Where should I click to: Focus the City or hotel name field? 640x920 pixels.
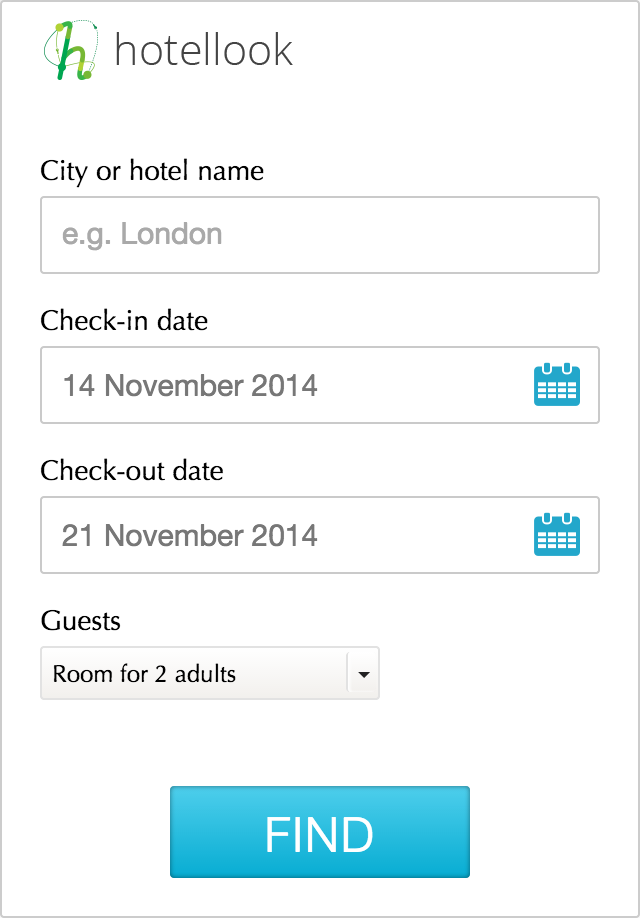[320, 235]
